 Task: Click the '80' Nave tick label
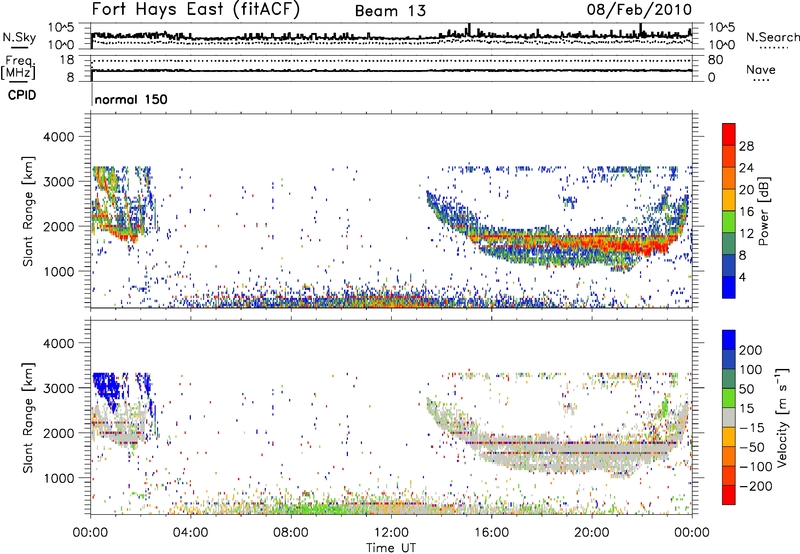(715, 60)
